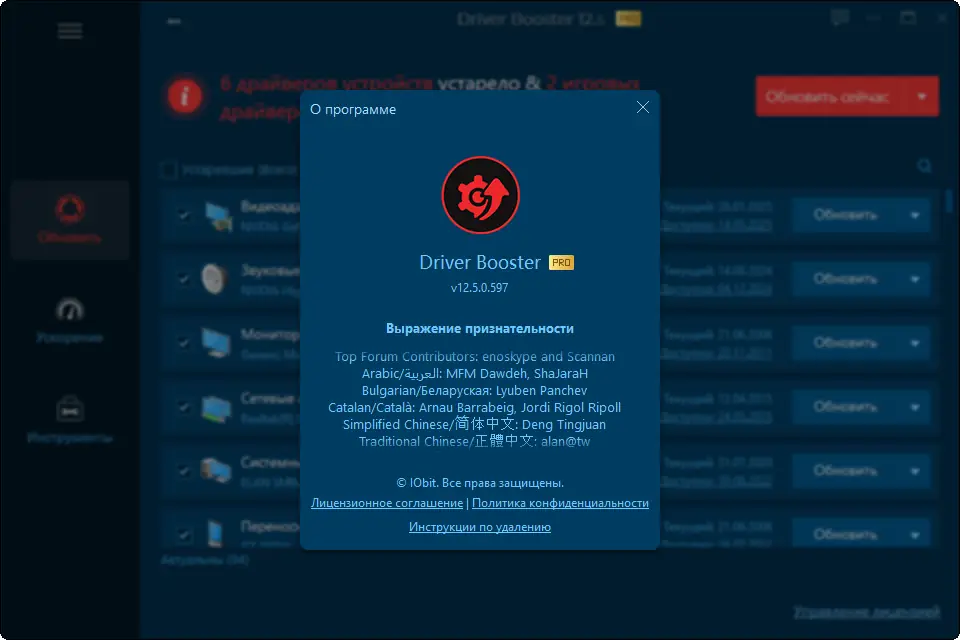Click Обновить button in the Мониторы row

(846, 342)
